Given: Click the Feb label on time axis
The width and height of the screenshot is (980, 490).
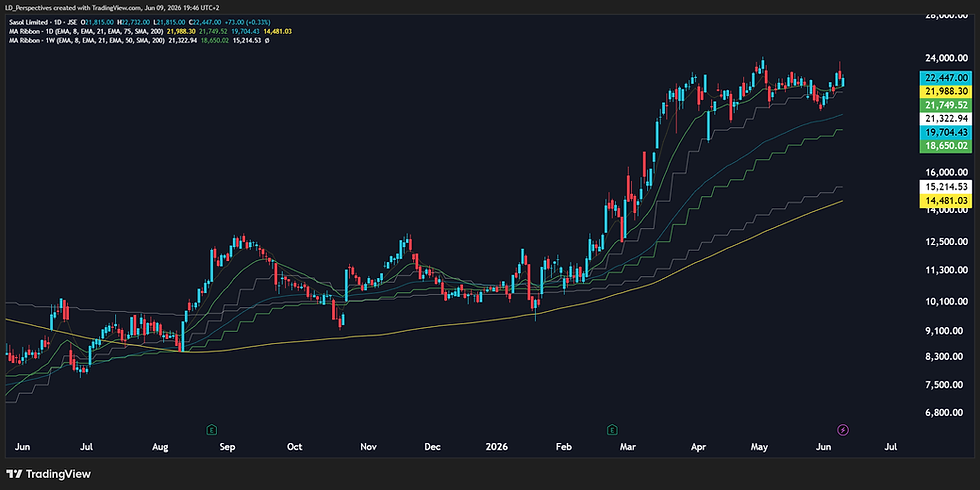Looking at the screenshot, I should [x=564, y=448].
